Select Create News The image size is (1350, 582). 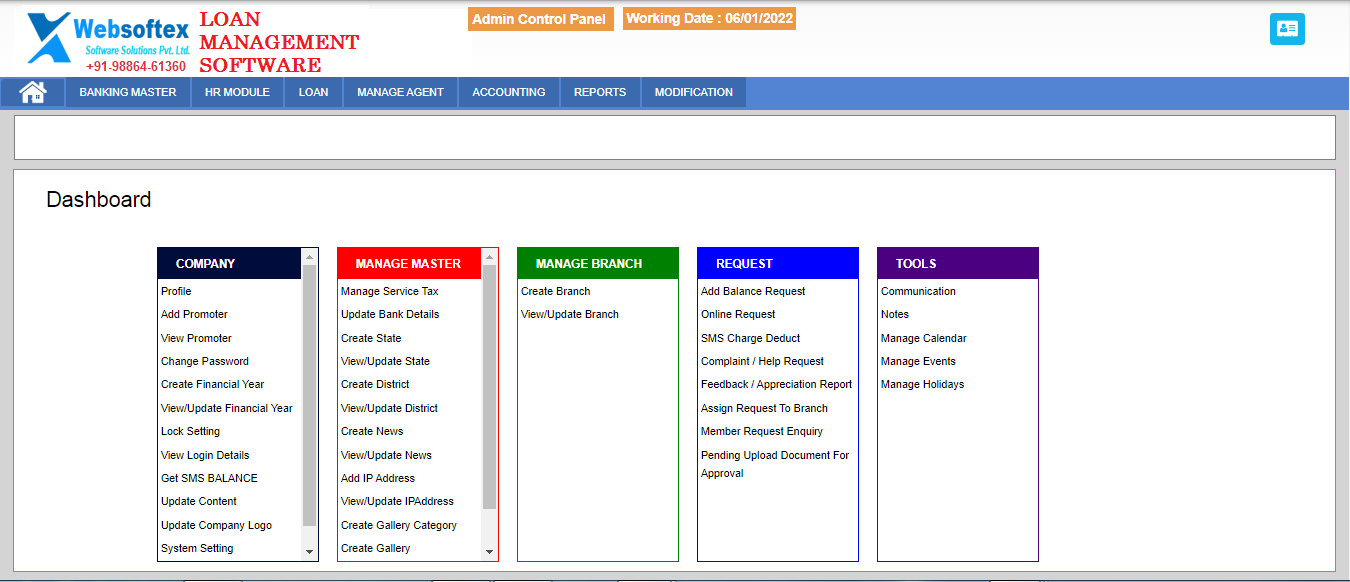[x=372, y=431]
